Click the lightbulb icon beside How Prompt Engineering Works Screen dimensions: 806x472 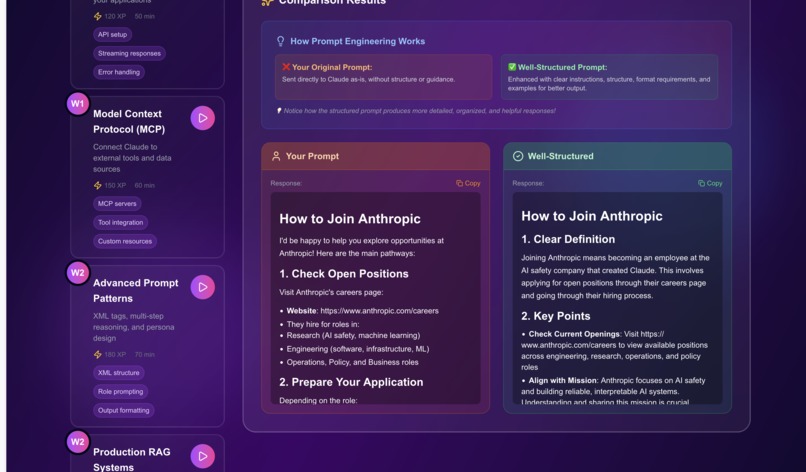[281, 41]
